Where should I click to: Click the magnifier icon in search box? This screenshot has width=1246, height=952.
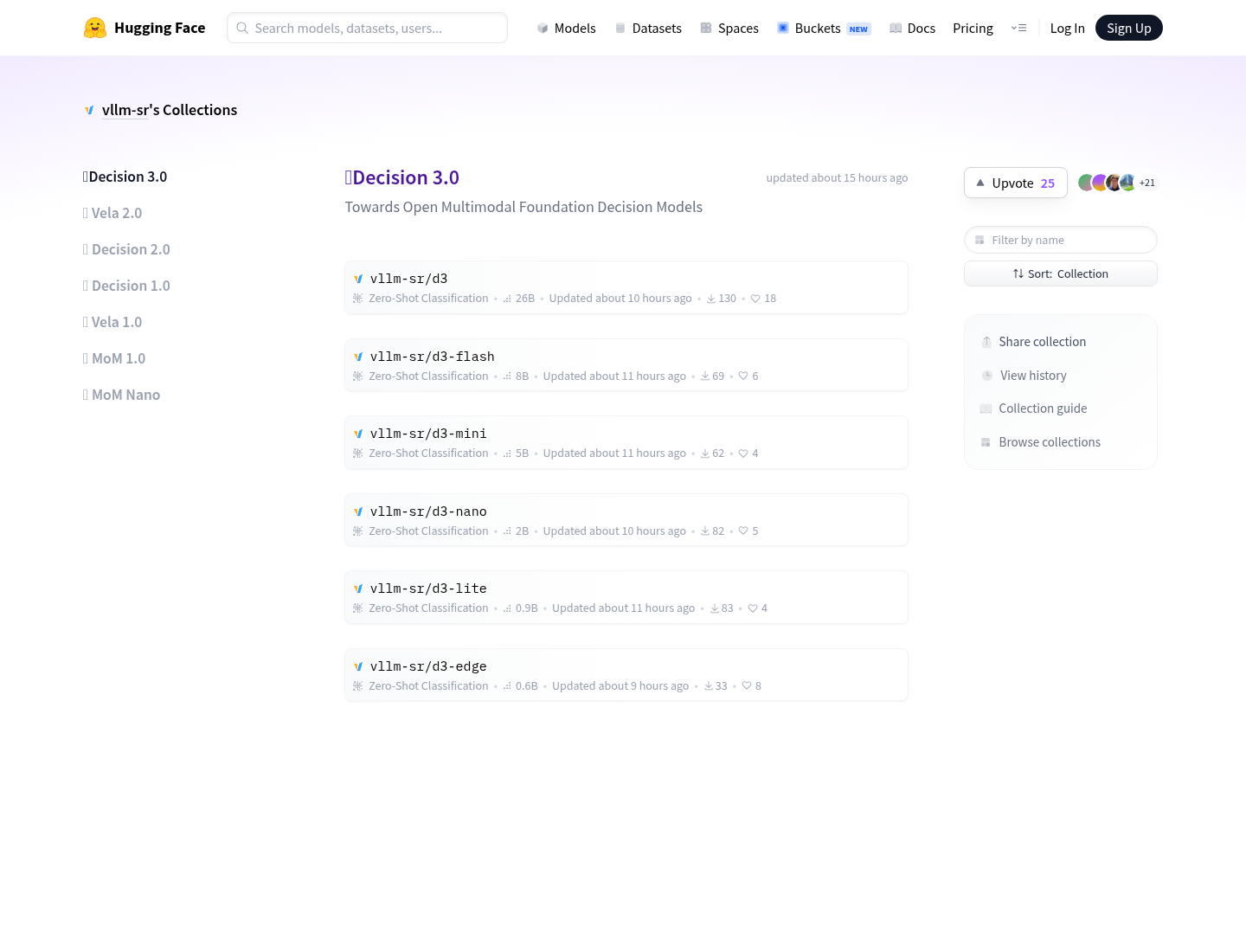pyautogui.click(x=242, y=28)
